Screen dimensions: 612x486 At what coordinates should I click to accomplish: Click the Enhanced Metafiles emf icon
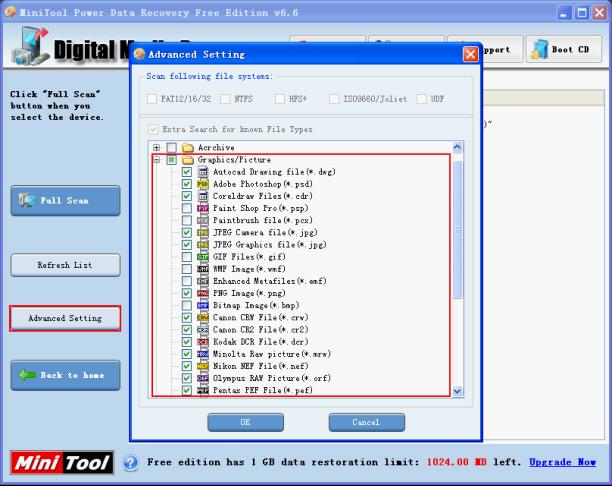point(203,281)
